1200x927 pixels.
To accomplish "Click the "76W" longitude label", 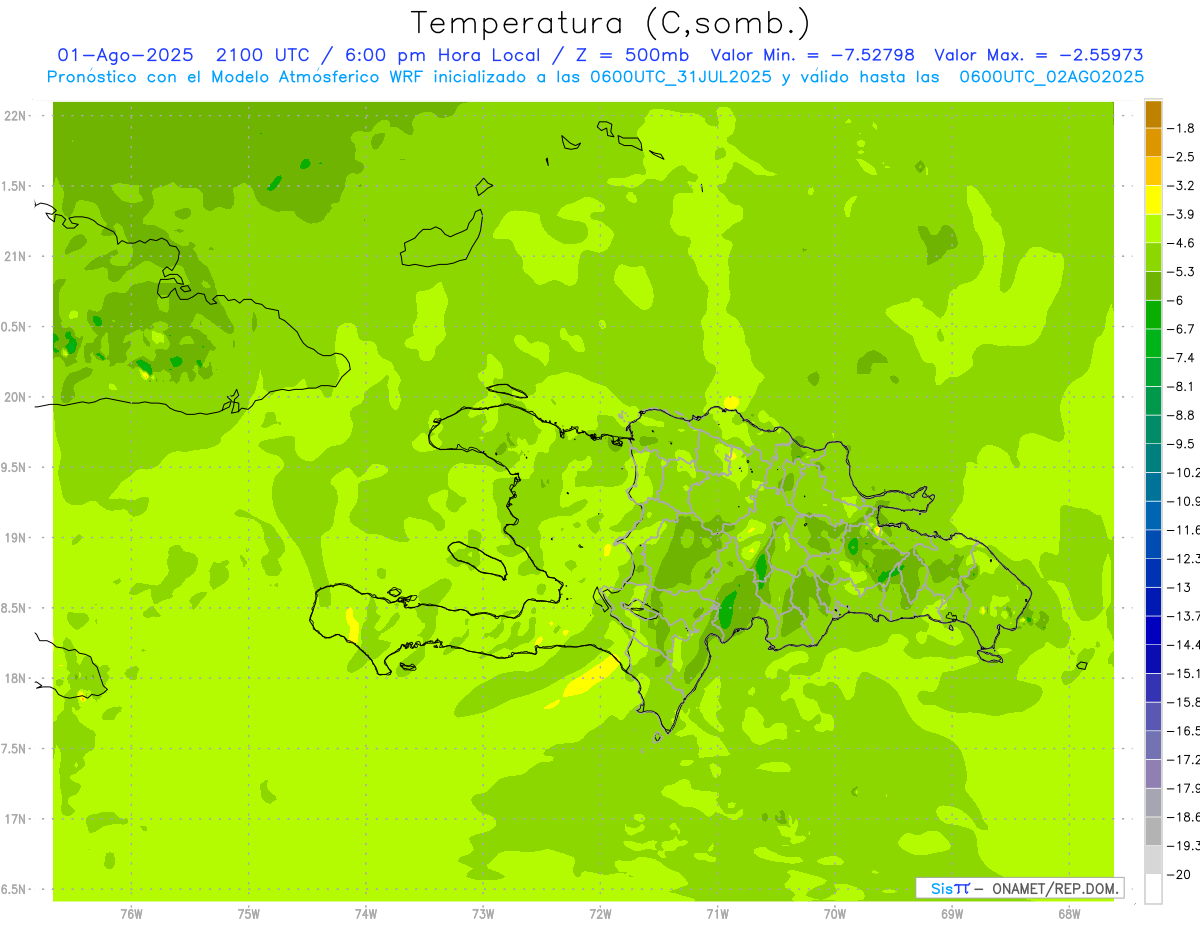I will point(131,914).
